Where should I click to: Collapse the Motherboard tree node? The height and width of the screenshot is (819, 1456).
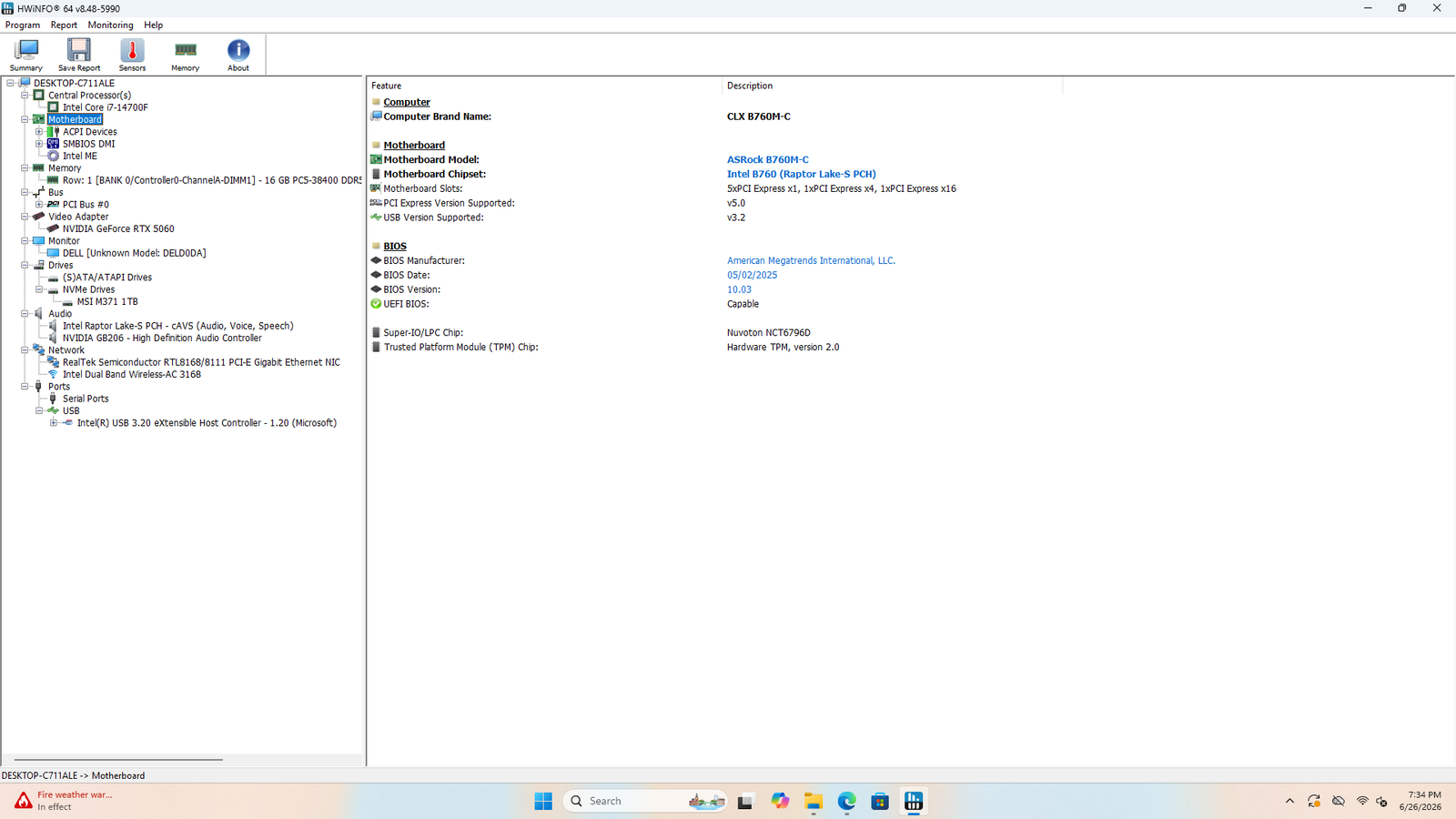[25, 119]
